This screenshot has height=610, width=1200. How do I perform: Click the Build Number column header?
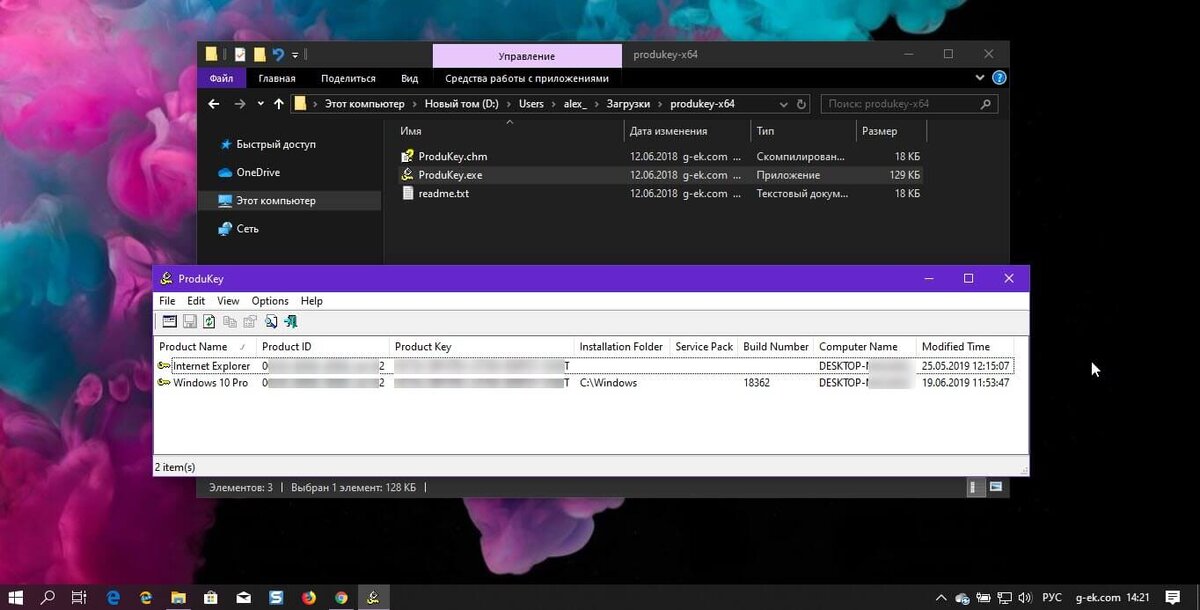click(776, 347)
